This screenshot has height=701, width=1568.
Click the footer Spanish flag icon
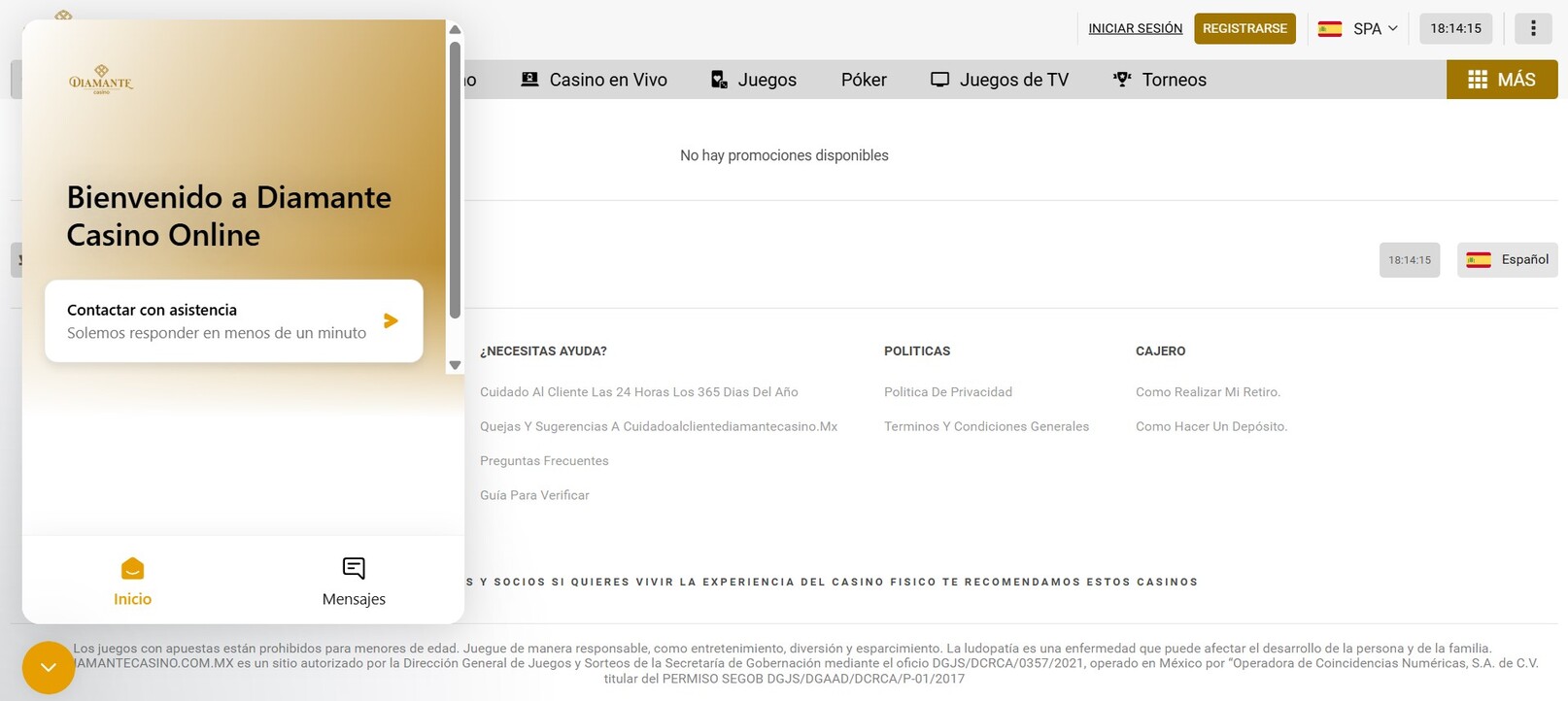point(1479,259)
